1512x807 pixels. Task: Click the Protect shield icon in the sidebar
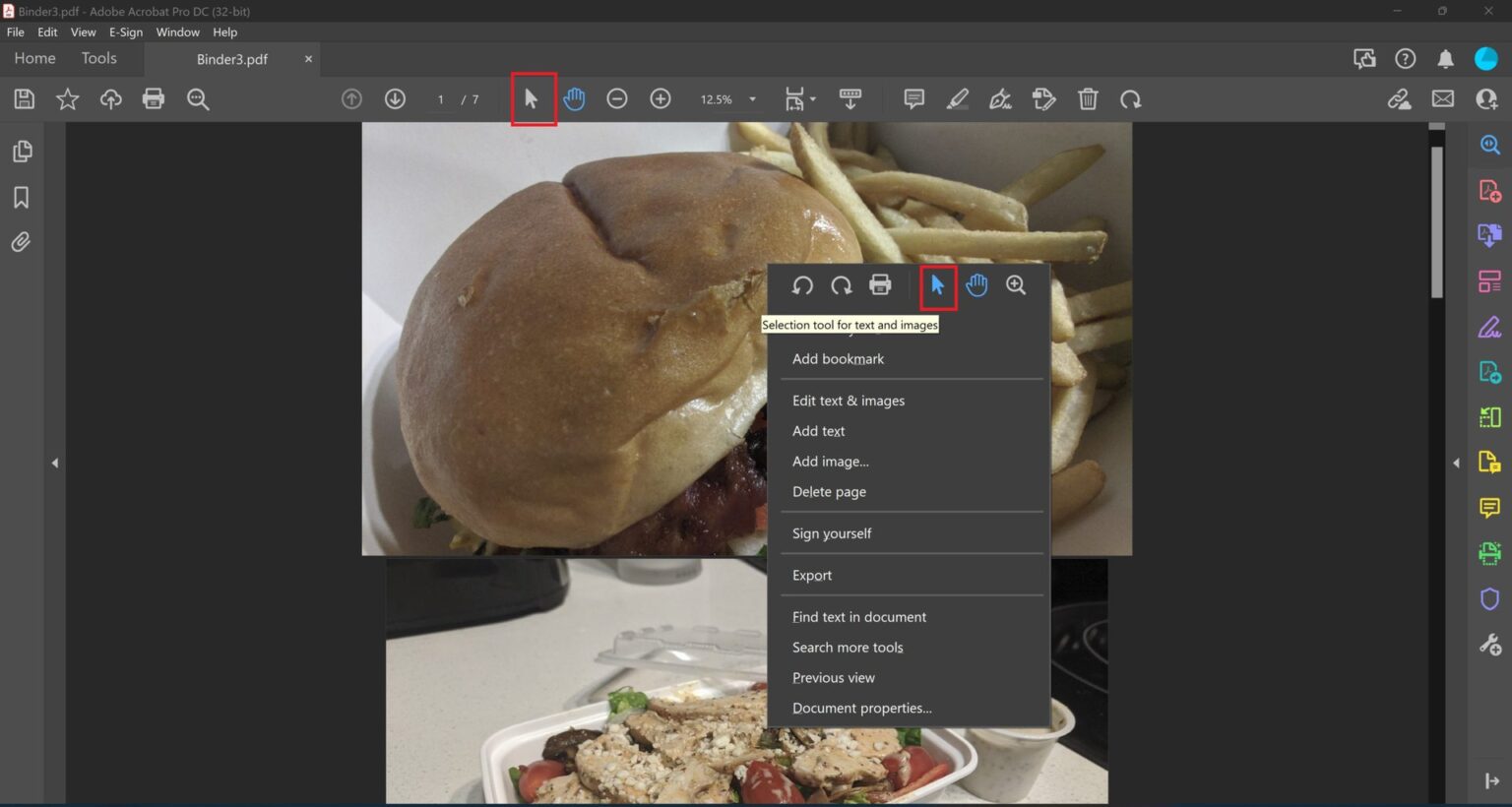1489,598
